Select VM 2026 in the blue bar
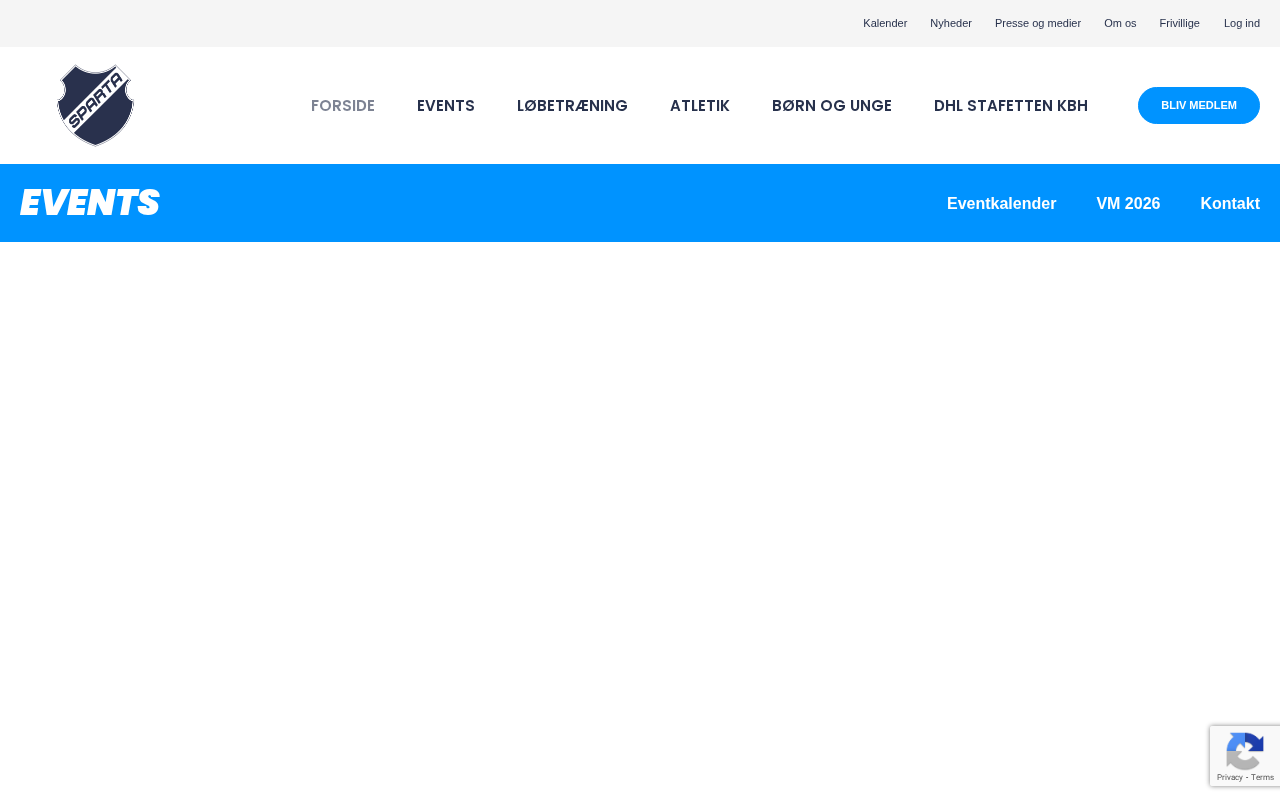 (x=1128, y=203)
